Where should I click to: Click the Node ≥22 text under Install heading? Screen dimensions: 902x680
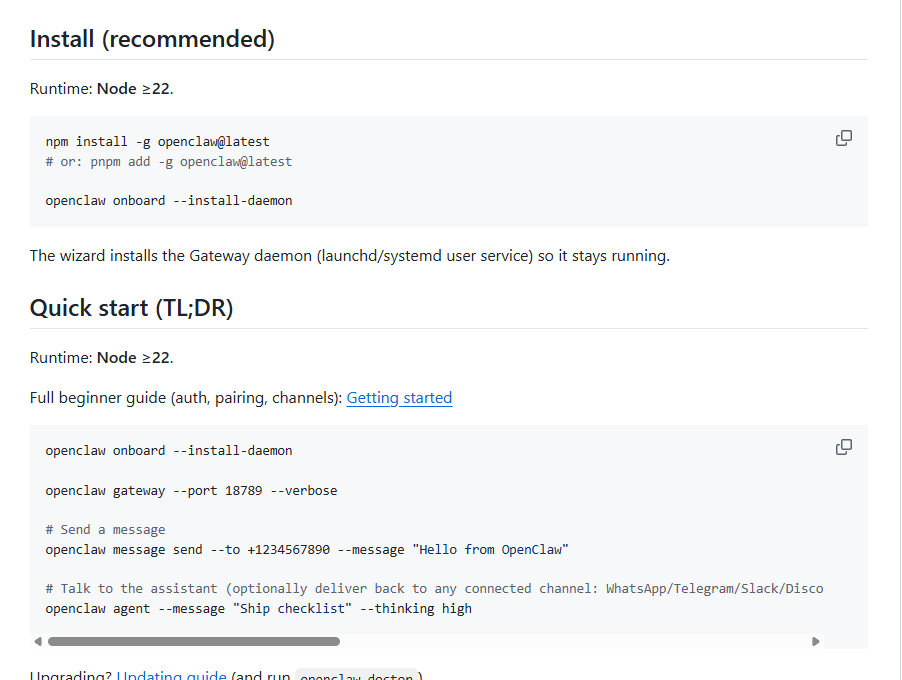(134, 89)
